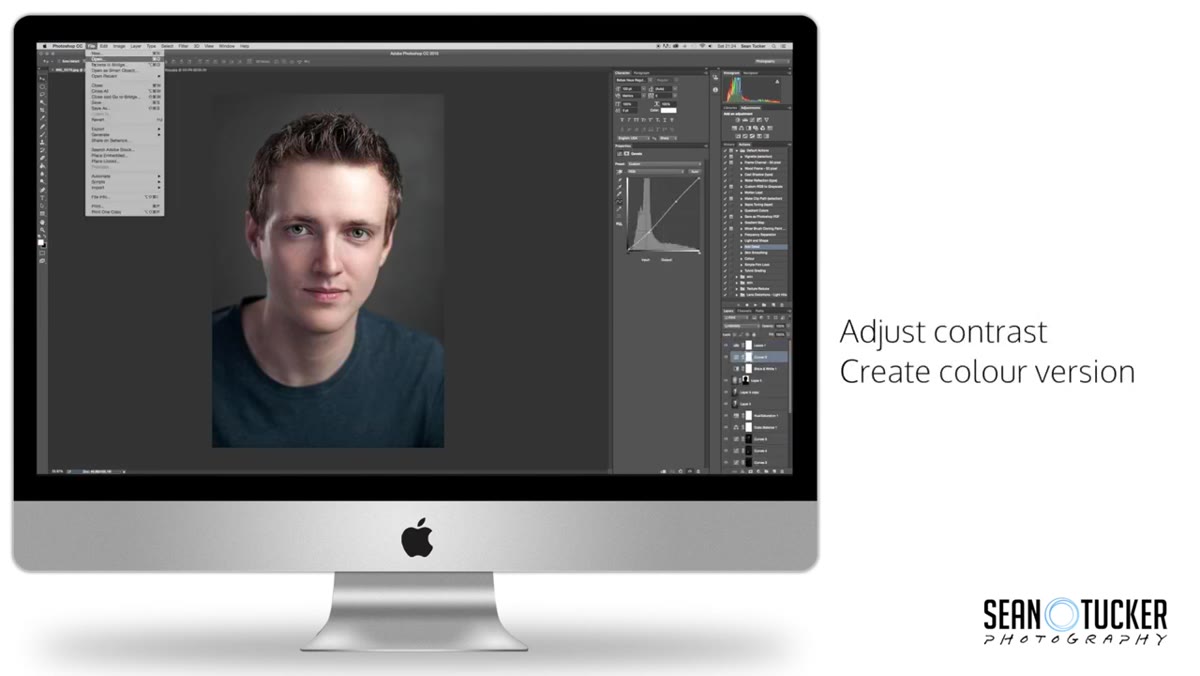Hide the Curves 3 layer
Screen dimensions: 1200x676
(x=726, y=462)
